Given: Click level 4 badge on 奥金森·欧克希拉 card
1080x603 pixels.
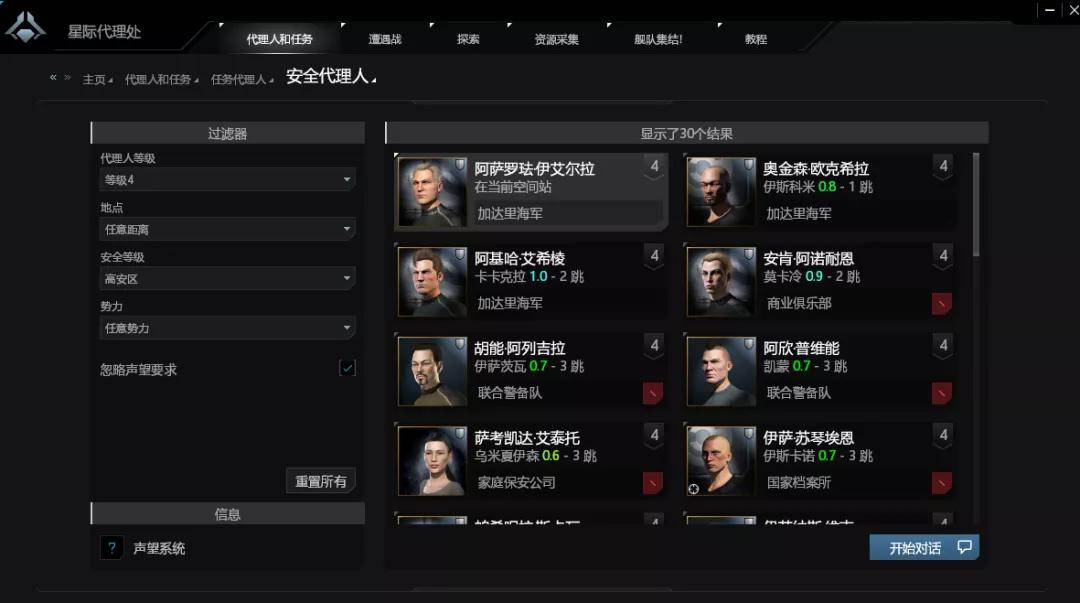Looking at the screenshot, I should click(x=943, y=167).
